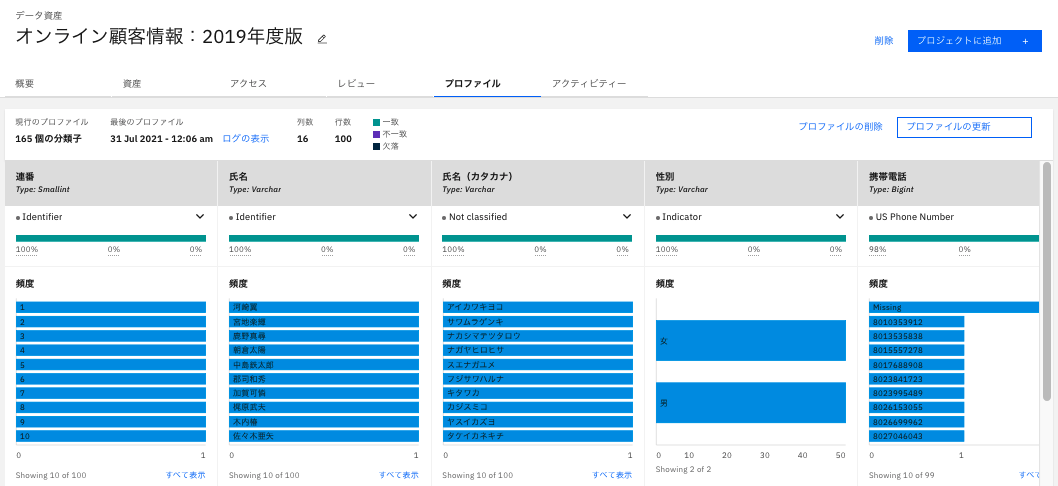Image resolution: width=1058 pixels, height=486 pixels.
Task: Click the 165 個の分類子 text
Action: click(49, 138)
